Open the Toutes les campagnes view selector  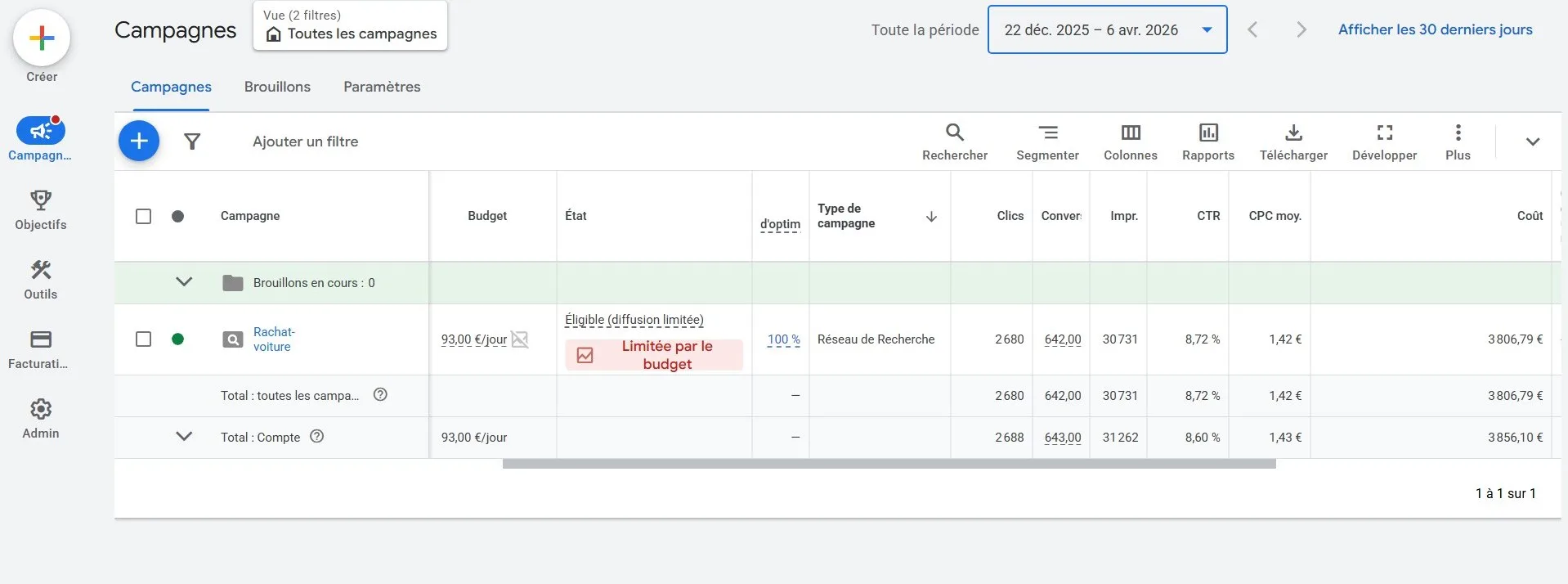pos(350,25)
